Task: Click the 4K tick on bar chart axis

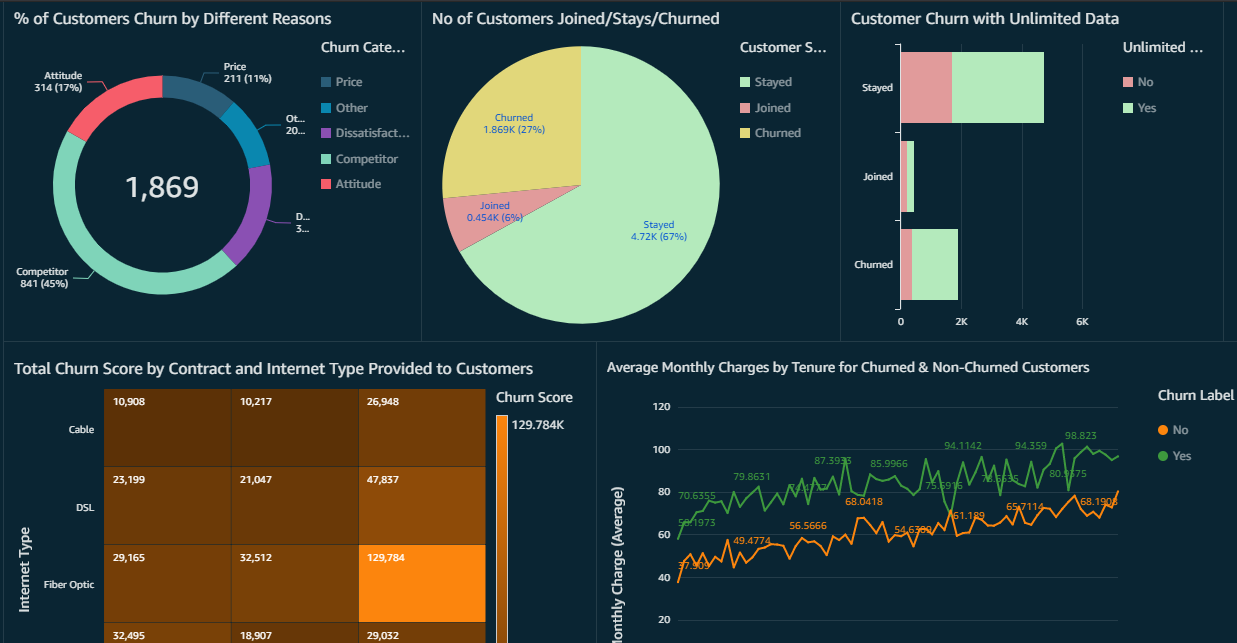Action: click(x=1022, y=322)
